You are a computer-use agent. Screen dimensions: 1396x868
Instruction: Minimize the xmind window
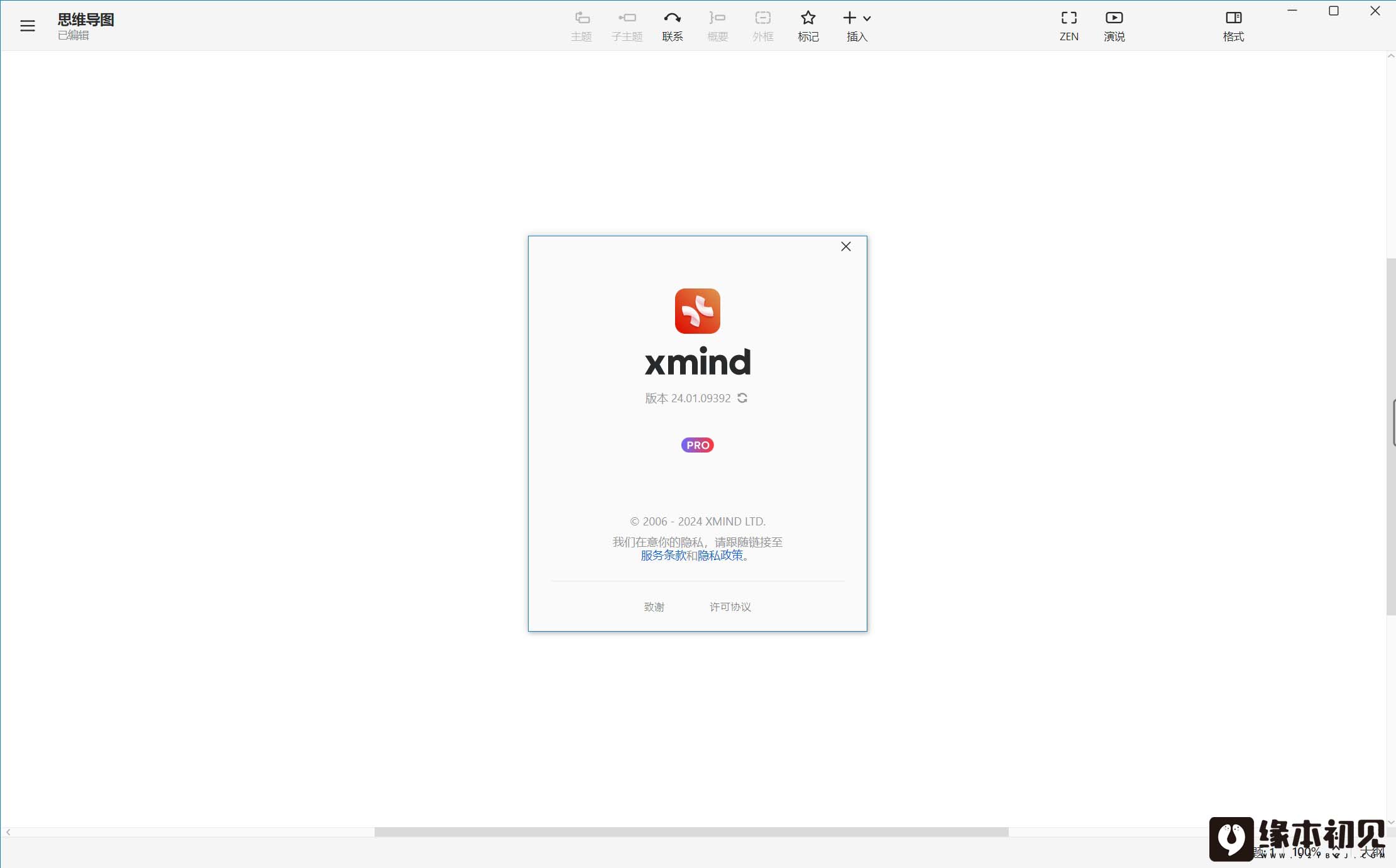[1292, 11]
